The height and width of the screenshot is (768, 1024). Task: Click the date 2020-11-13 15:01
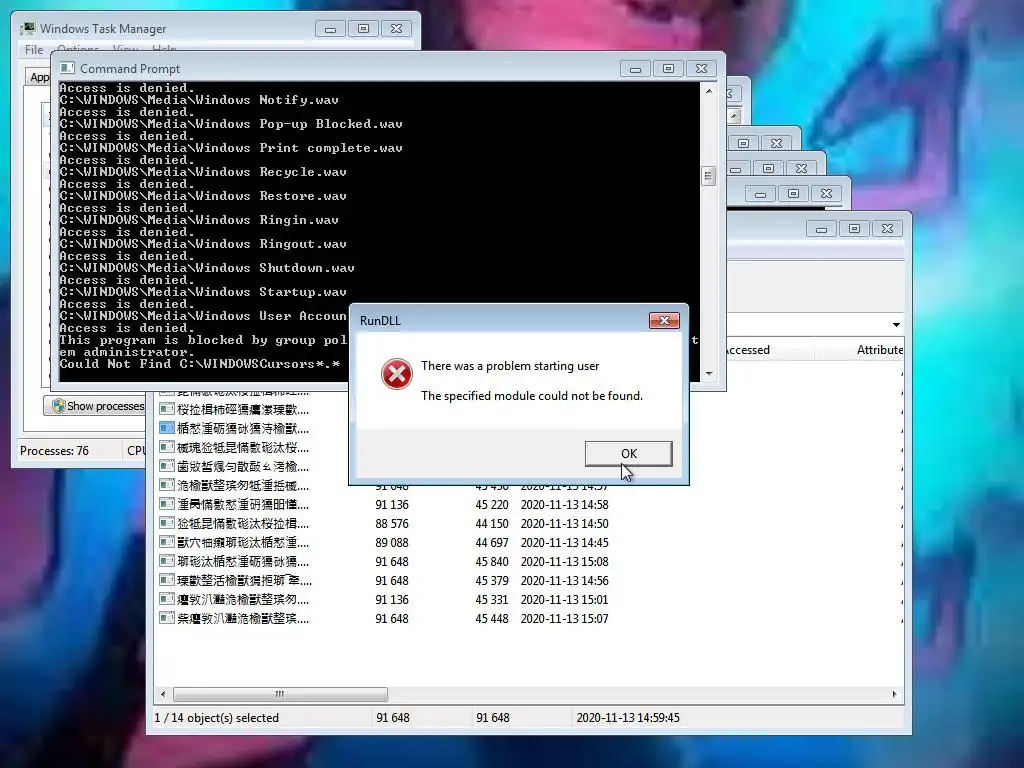[564, 600]
